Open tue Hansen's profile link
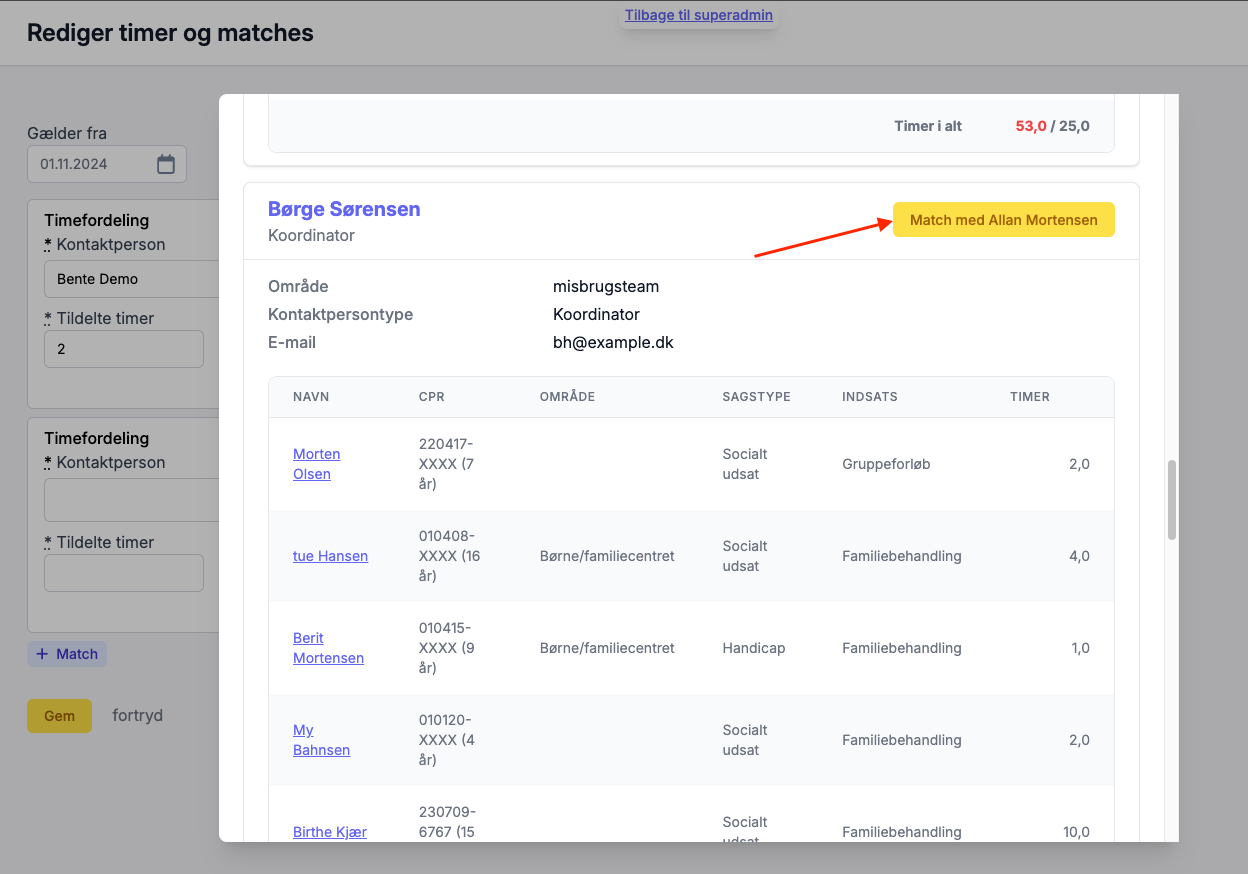 pyautogui.click(x=330, y=556)
